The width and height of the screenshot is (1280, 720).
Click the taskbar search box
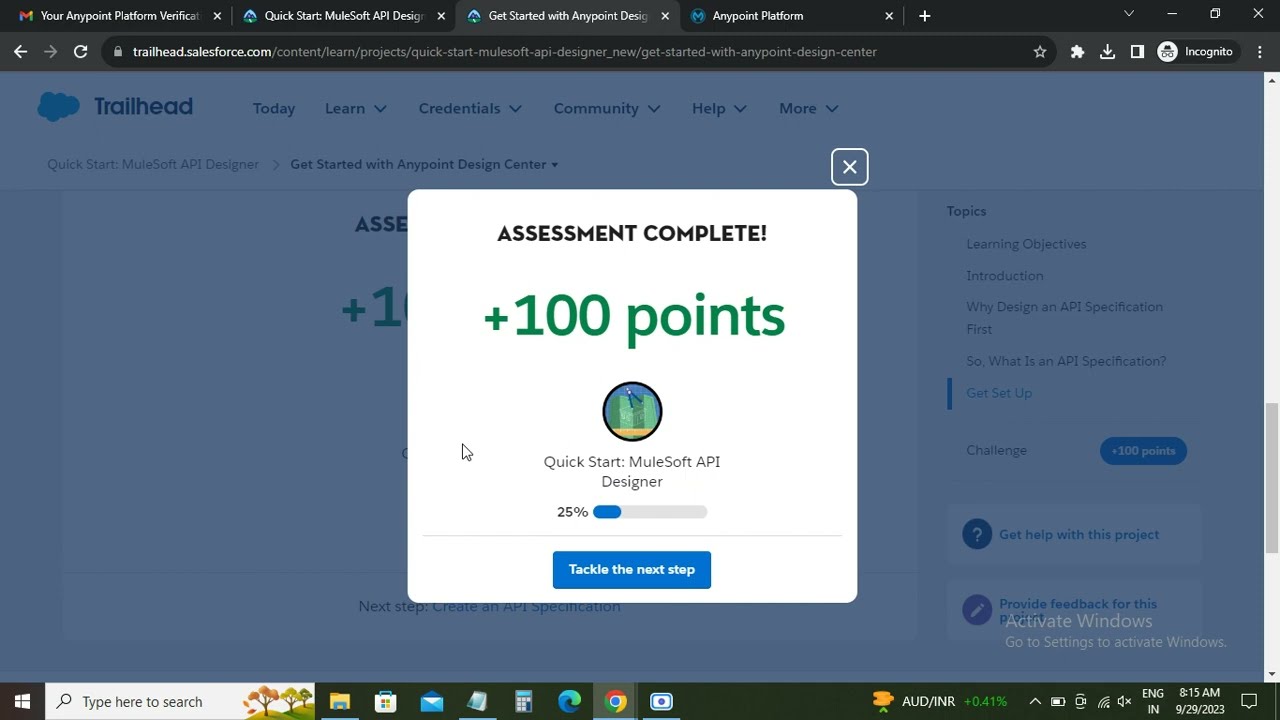(x=181, y=701)
